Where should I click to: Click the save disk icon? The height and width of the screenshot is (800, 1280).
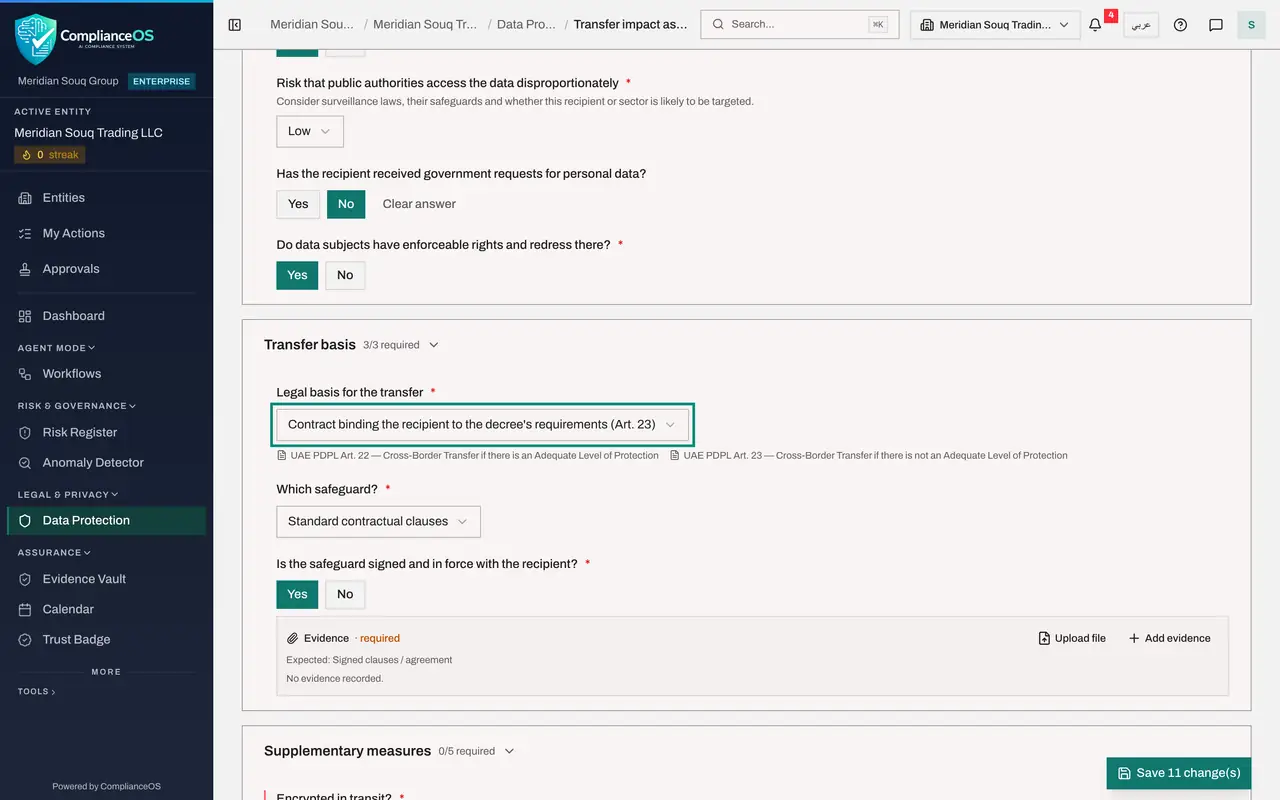[x=1124, y=773]
